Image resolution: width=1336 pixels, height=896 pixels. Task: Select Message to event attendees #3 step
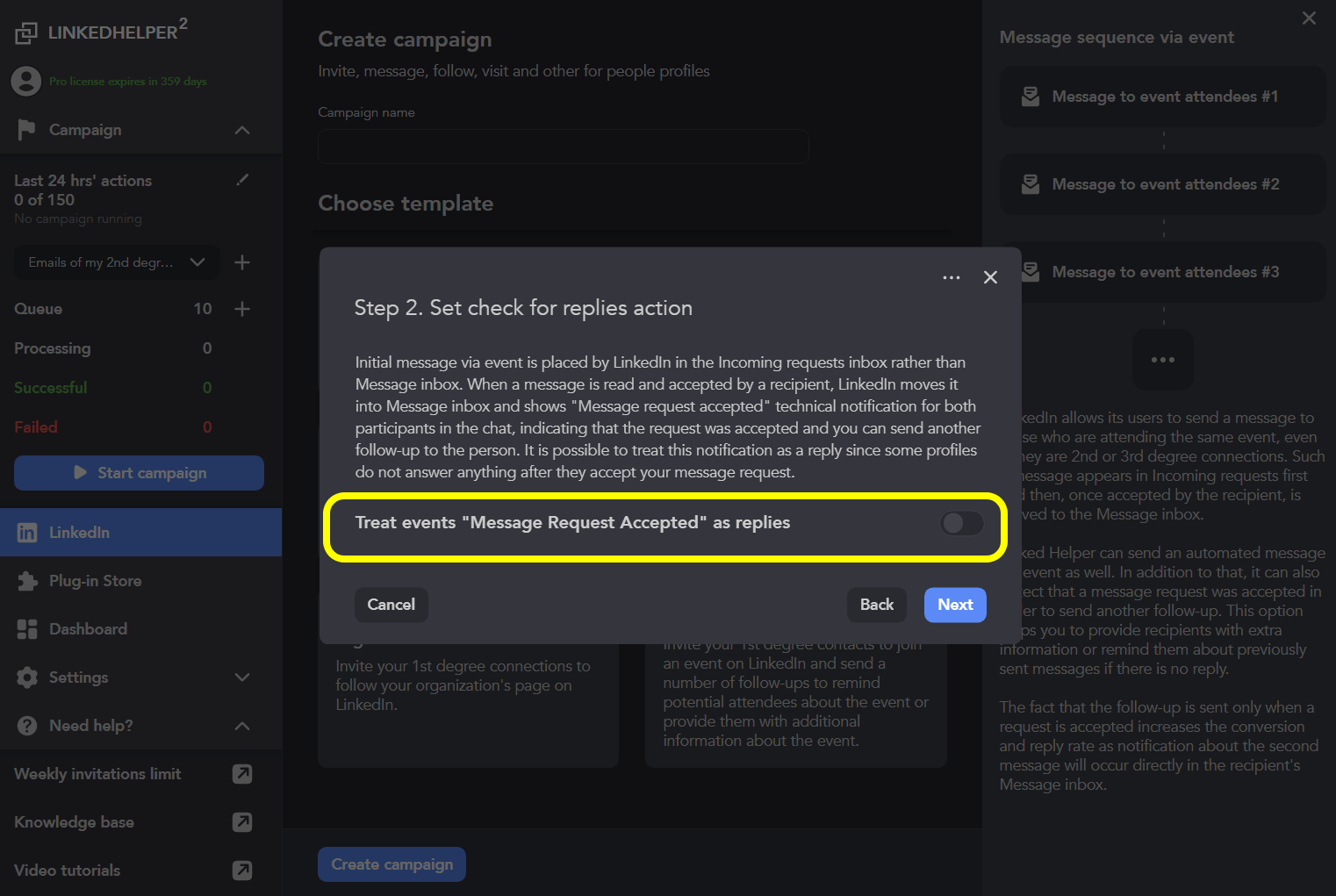[1162, 272]
